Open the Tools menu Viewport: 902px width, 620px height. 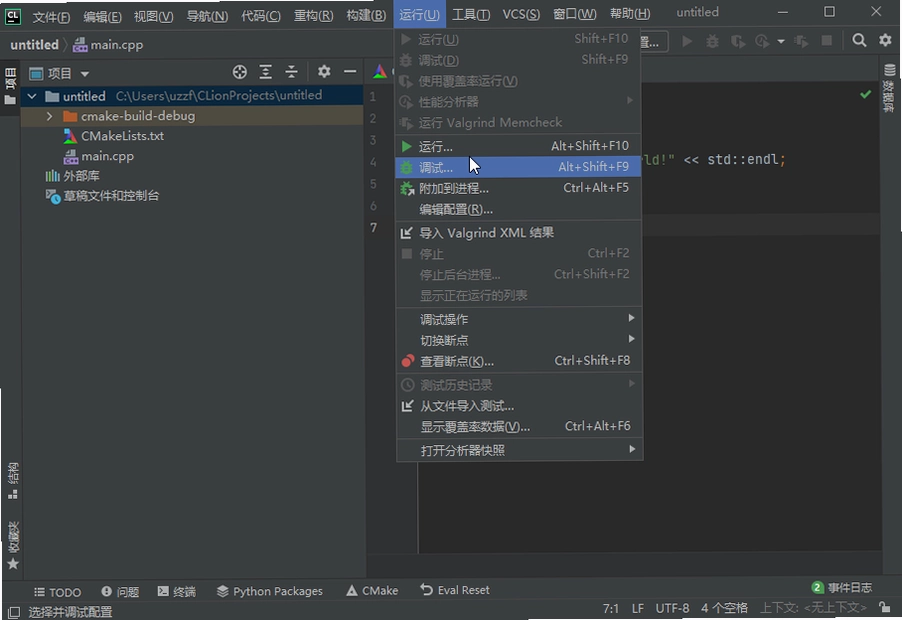pyautogui.click(x=471, y=15)
